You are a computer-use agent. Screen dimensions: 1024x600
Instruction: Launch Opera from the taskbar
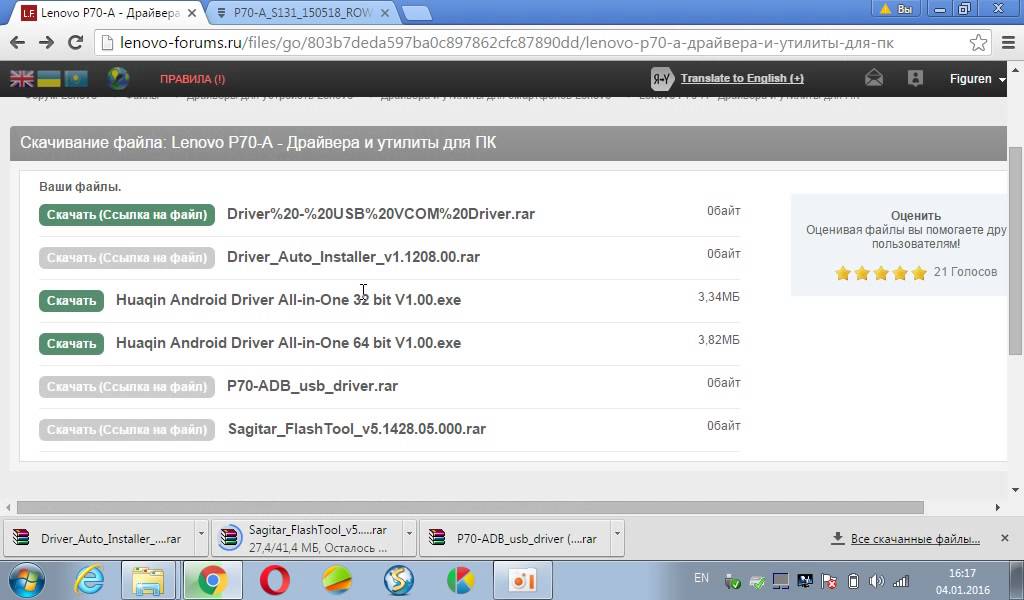[274, 580]
